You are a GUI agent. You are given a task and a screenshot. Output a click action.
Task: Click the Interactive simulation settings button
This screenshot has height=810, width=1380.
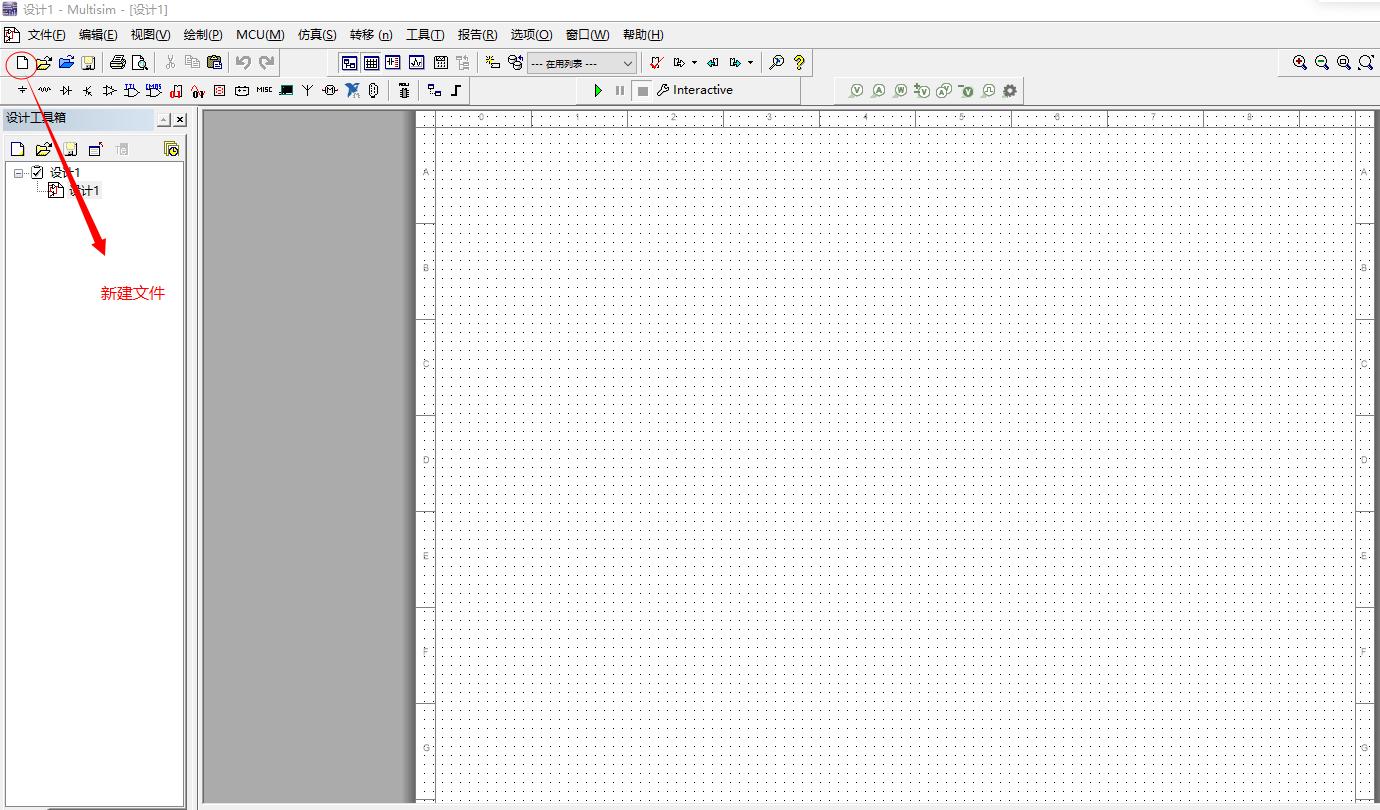(695, 90)
